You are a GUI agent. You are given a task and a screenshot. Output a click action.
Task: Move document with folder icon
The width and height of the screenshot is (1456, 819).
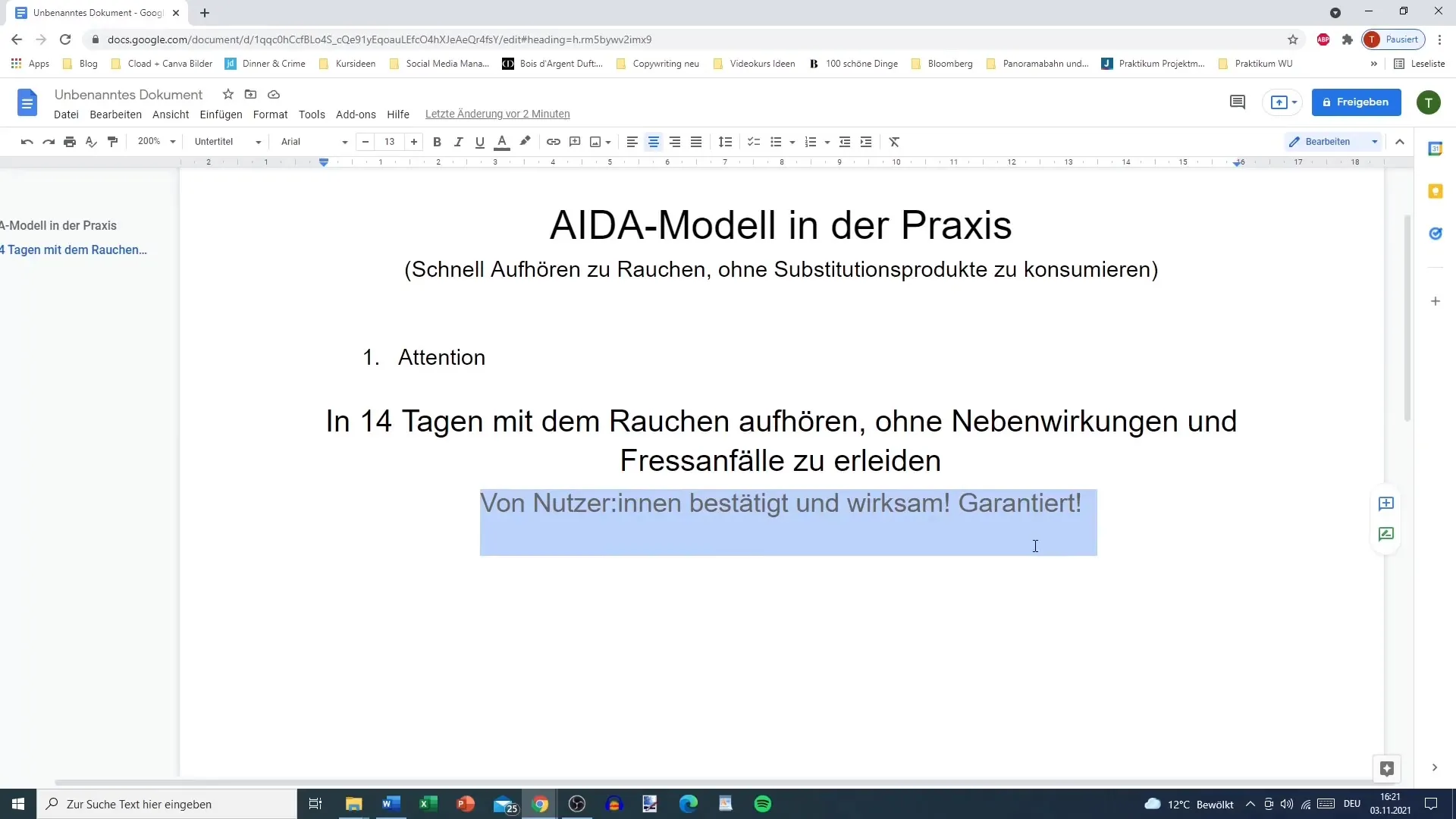point(250,95)
